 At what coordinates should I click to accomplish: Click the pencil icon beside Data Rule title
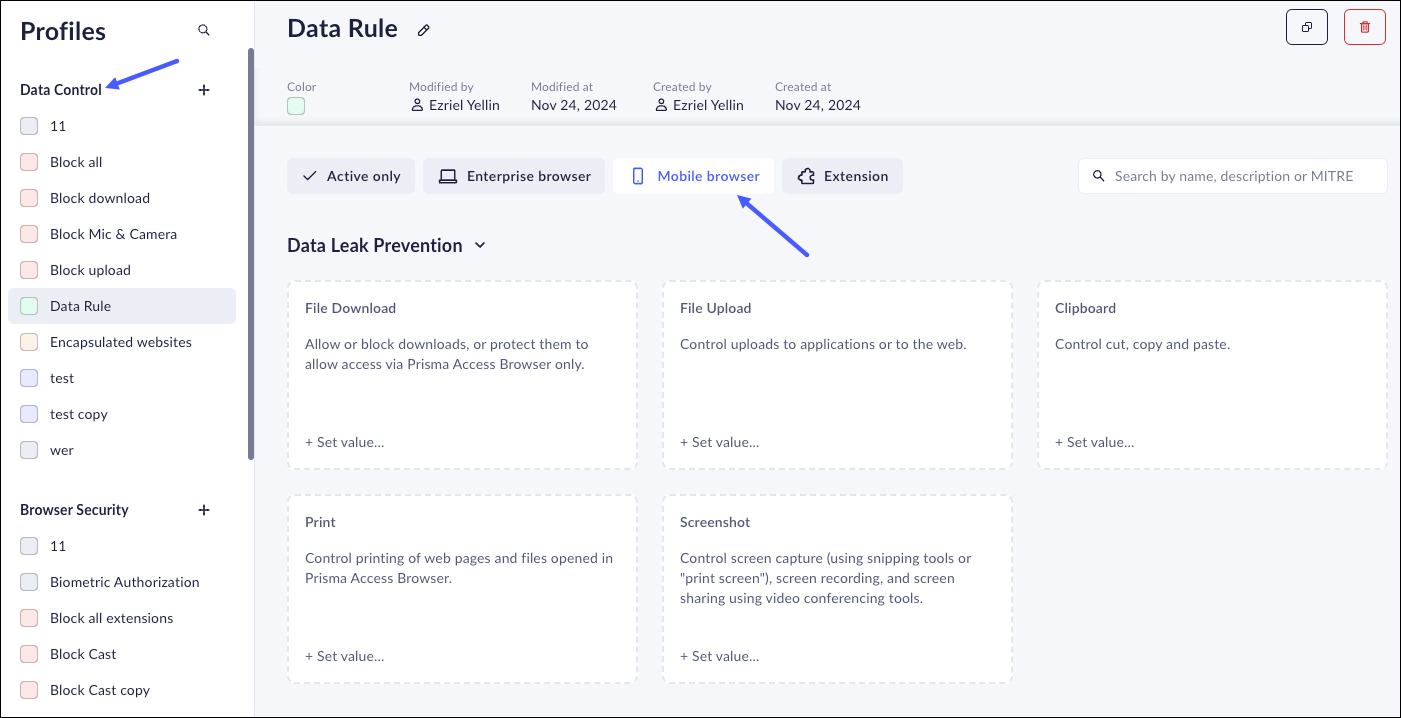tap(424, 31)
